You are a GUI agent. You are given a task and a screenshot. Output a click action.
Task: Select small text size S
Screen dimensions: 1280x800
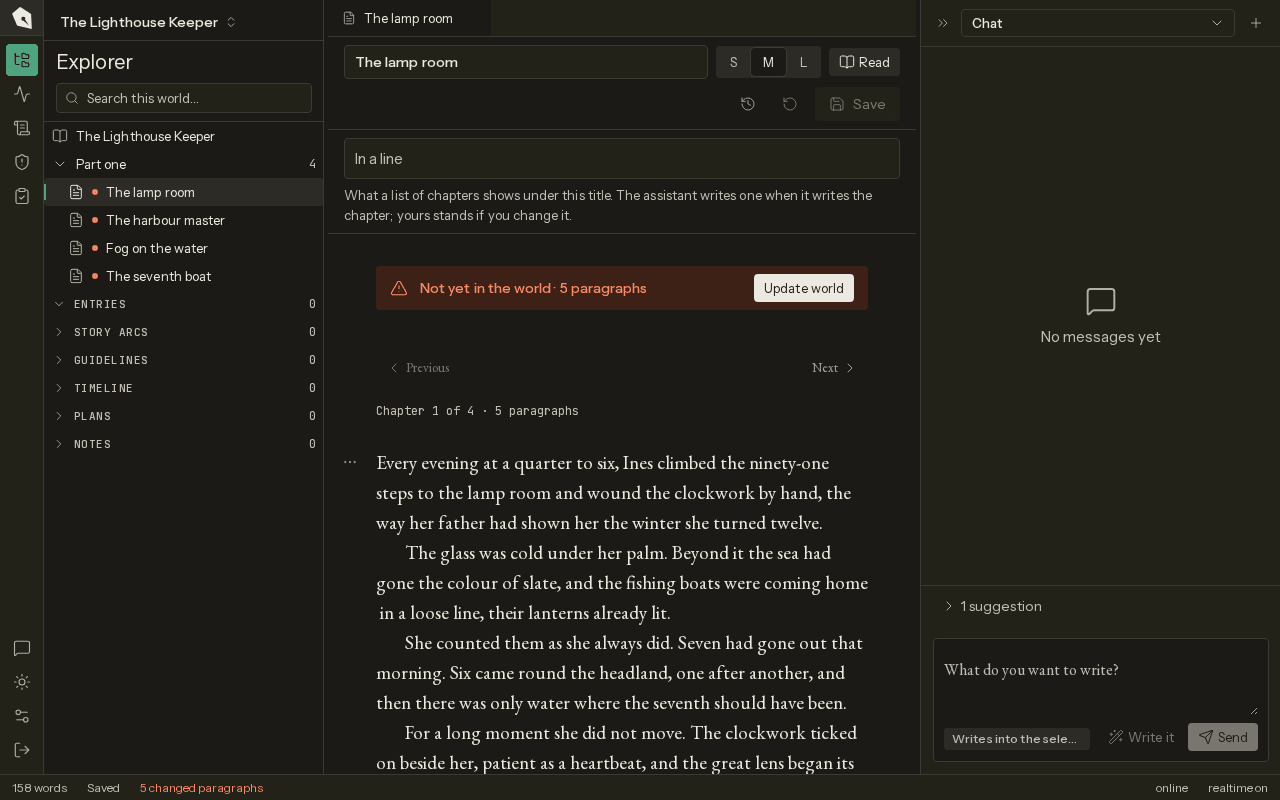733,62
